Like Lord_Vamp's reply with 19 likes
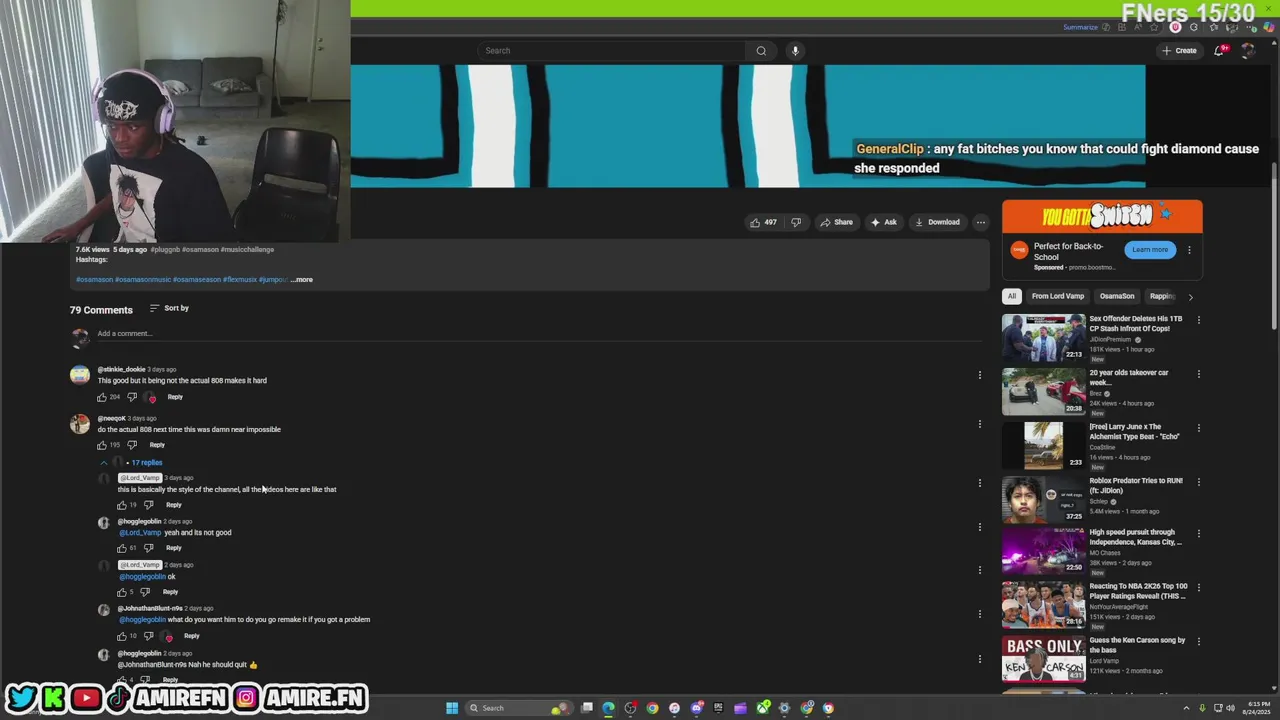 [x=122, y=505]
